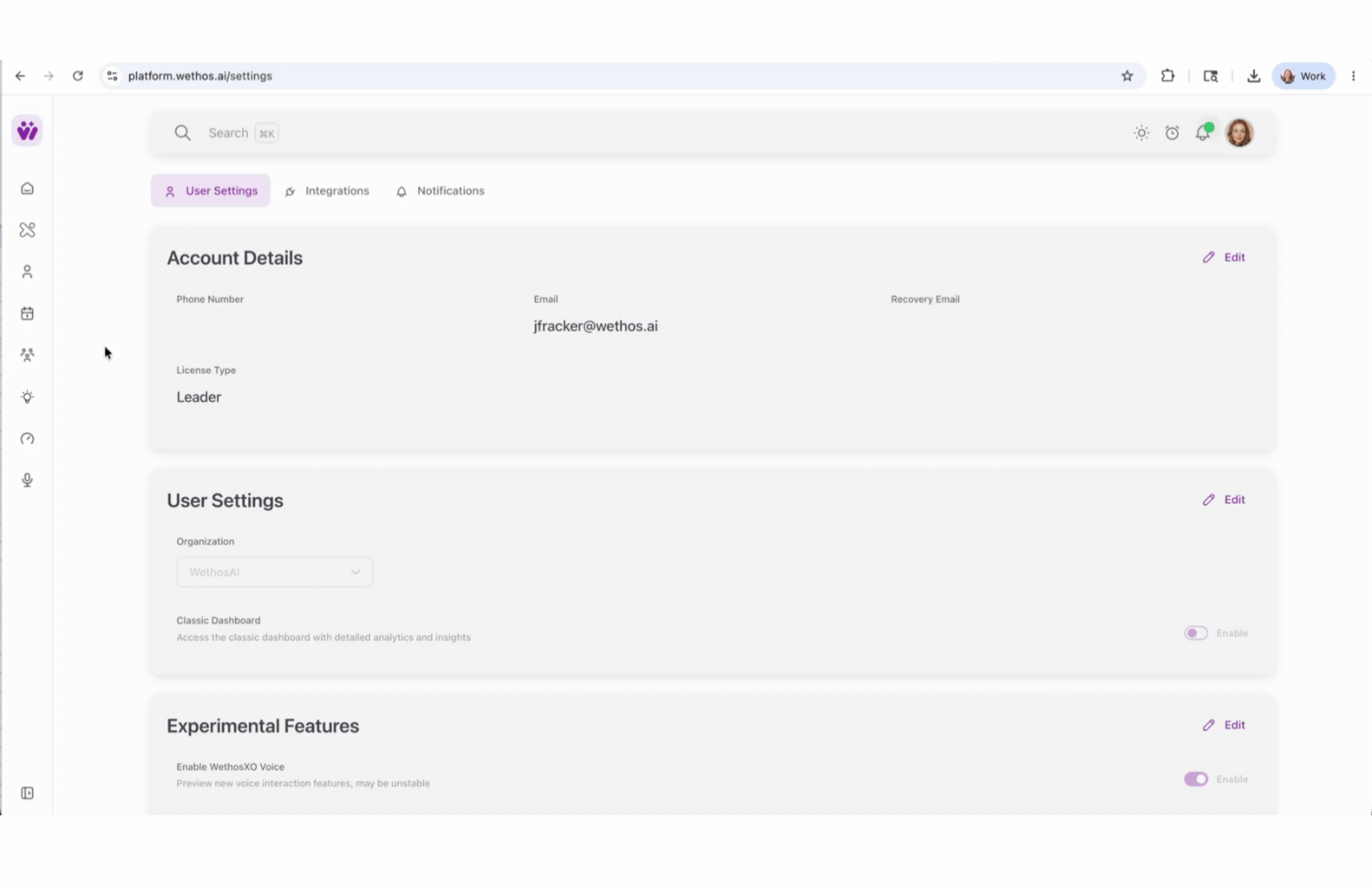Open the notifications bell icon
The height and width of the screenshot is (888, 1372).
(x=1203, y=133)
